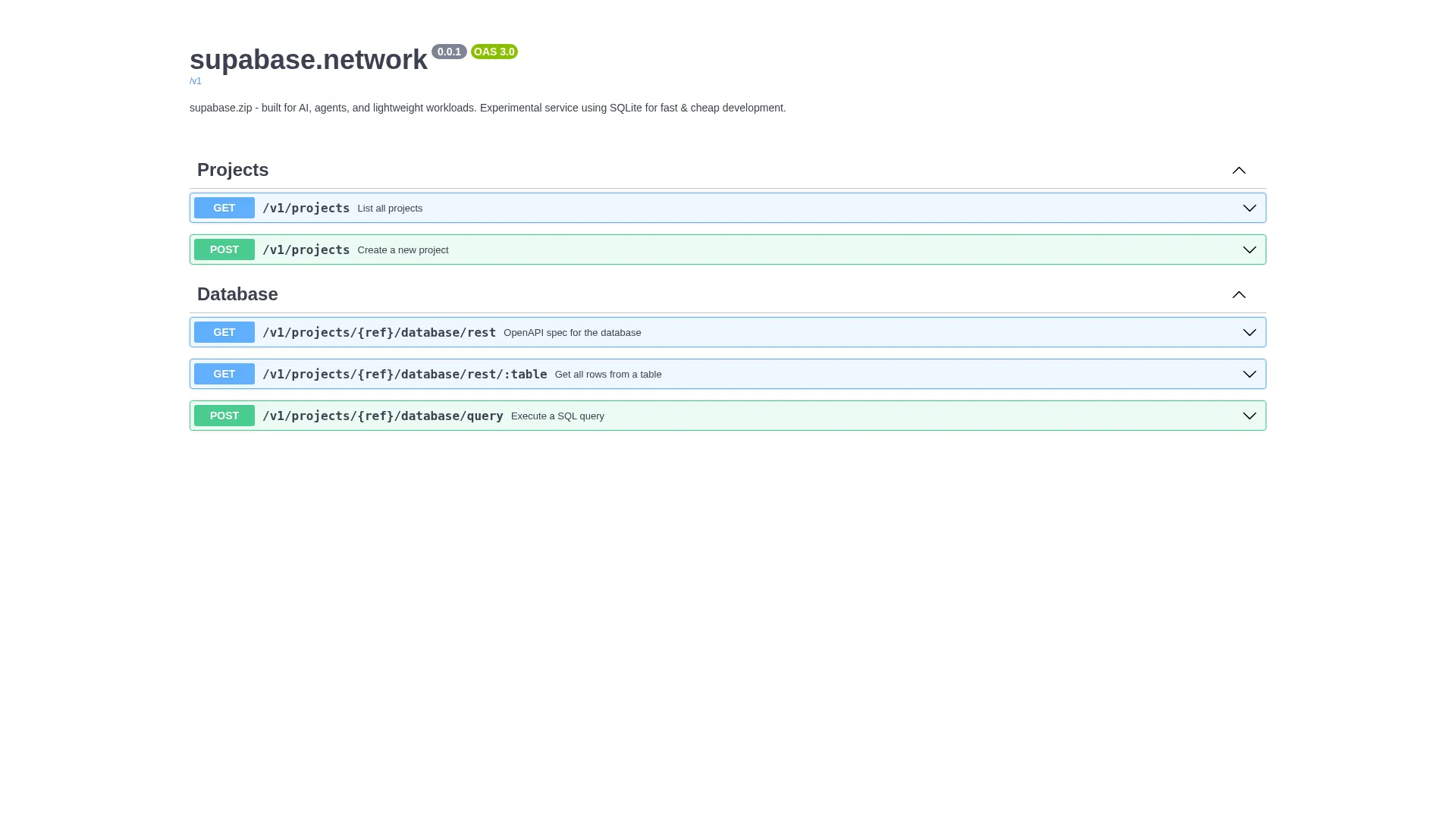This screenshot has width=1456, height=819.
Task: Click GET badge for List all projects
Action: coord(224,208)
